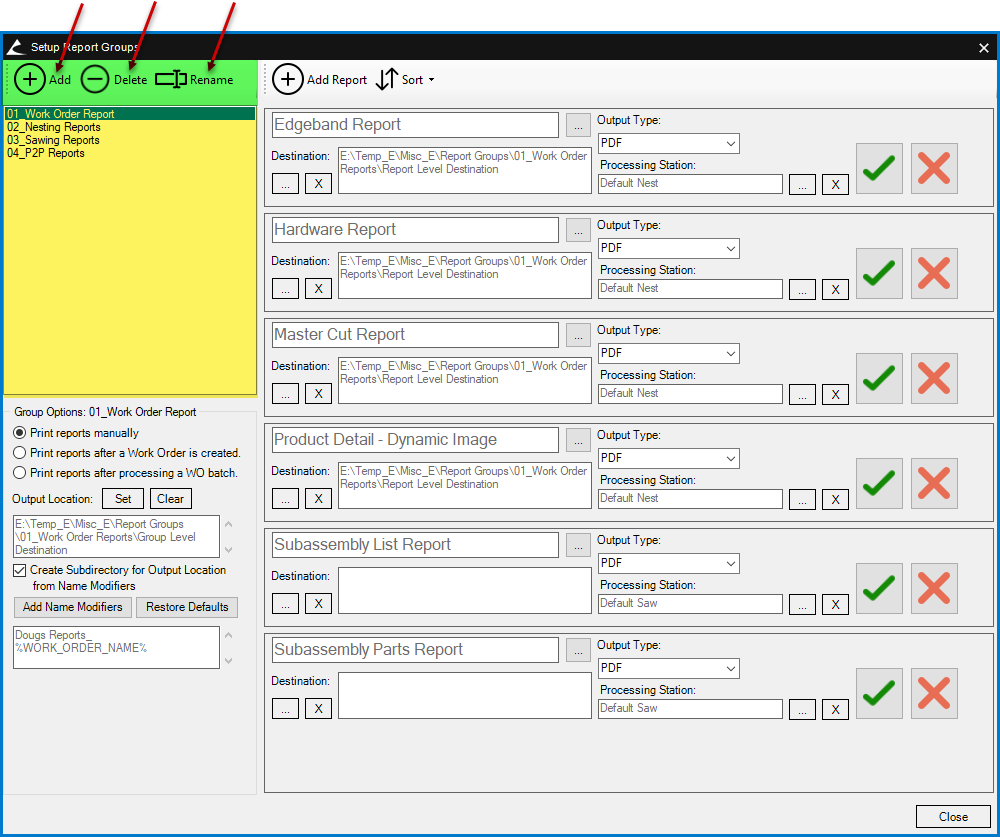Select 04_P2P Reports group

pos(46,153)
